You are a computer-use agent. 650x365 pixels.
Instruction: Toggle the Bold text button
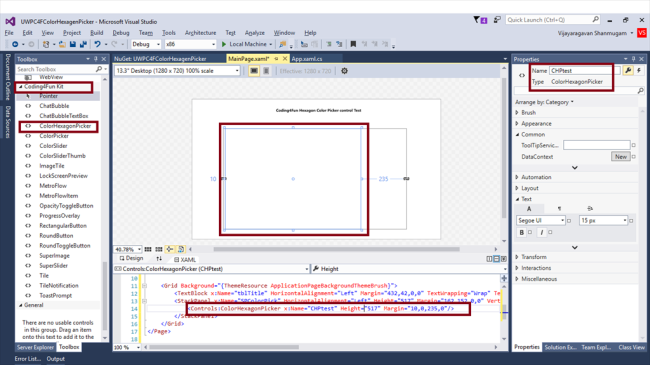coord(521,232)
